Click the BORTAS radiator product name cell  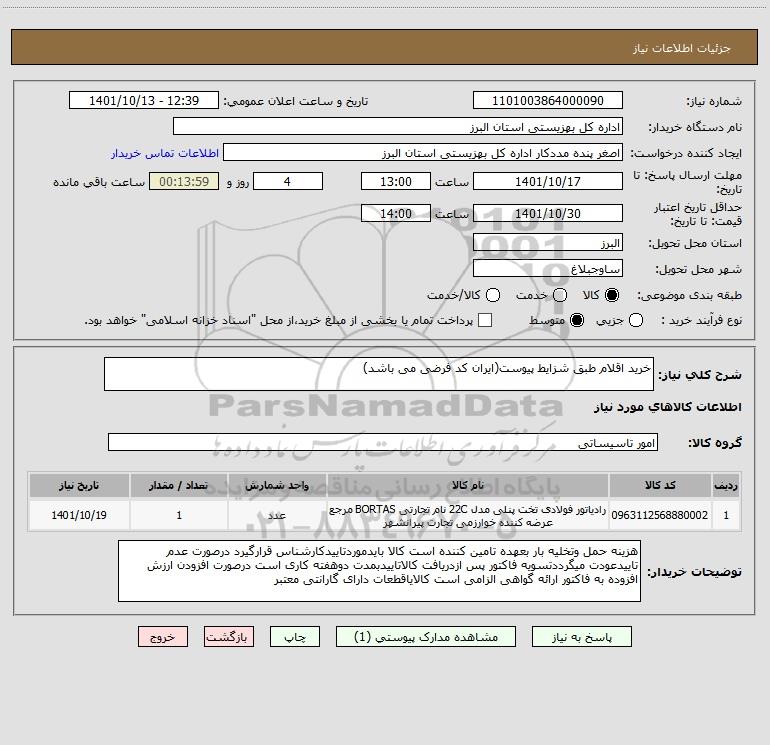(x=468, y=515)
